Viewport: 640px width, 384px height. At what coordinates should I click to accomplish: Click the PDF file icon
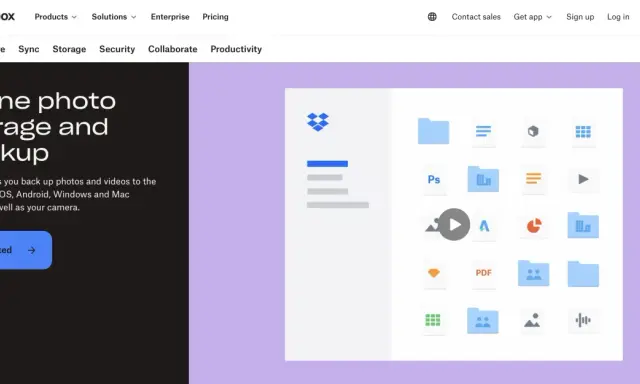coord(484,273)
